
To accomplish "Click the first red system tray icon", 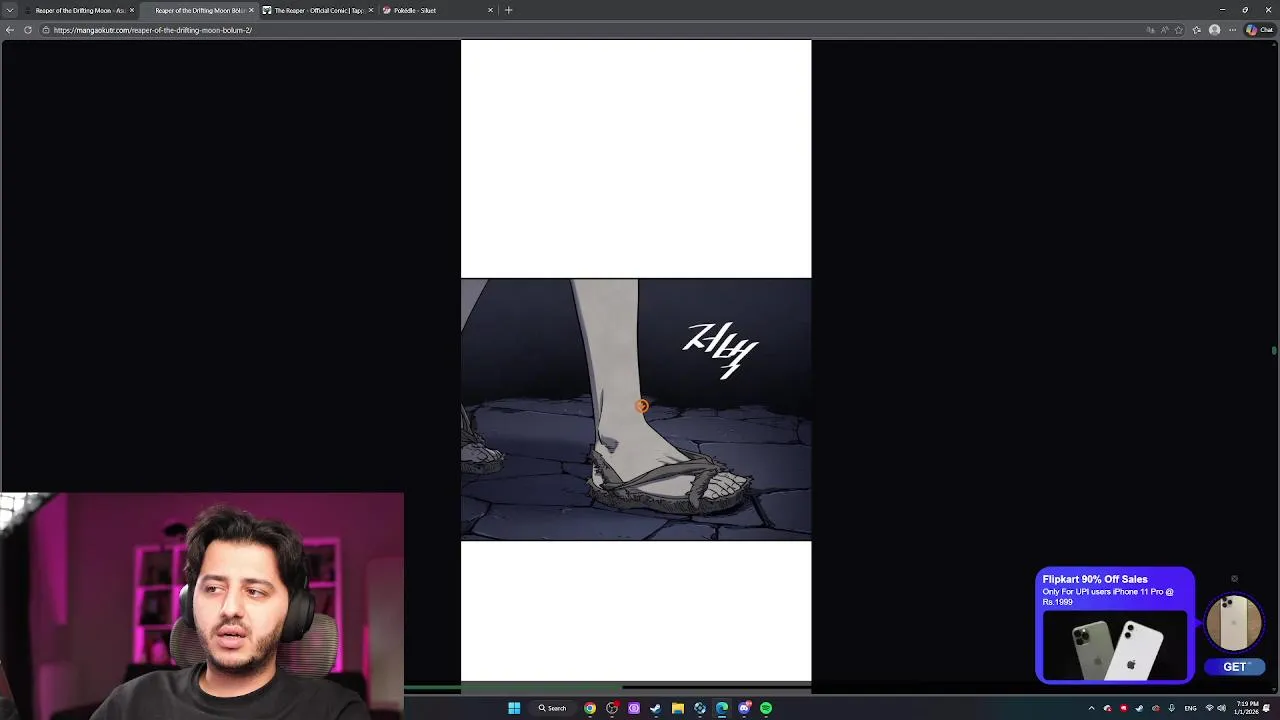I will 1123,708.
